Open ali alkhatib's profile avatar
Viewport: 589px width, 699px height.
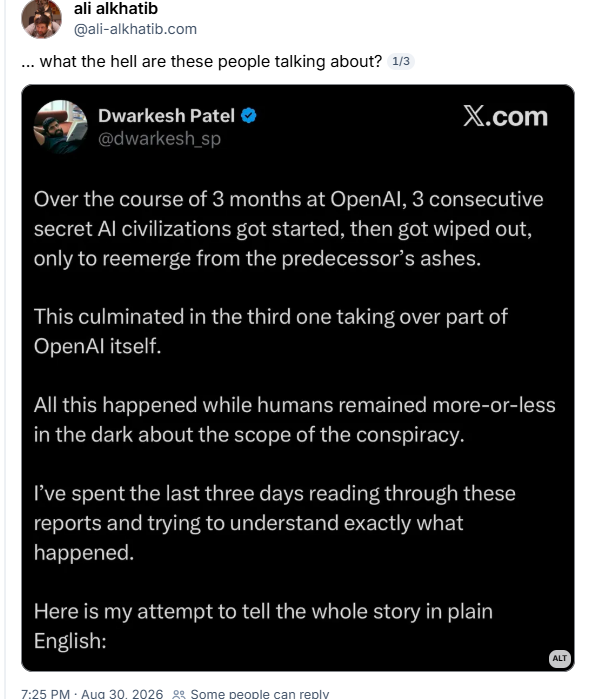pos(41,19)
